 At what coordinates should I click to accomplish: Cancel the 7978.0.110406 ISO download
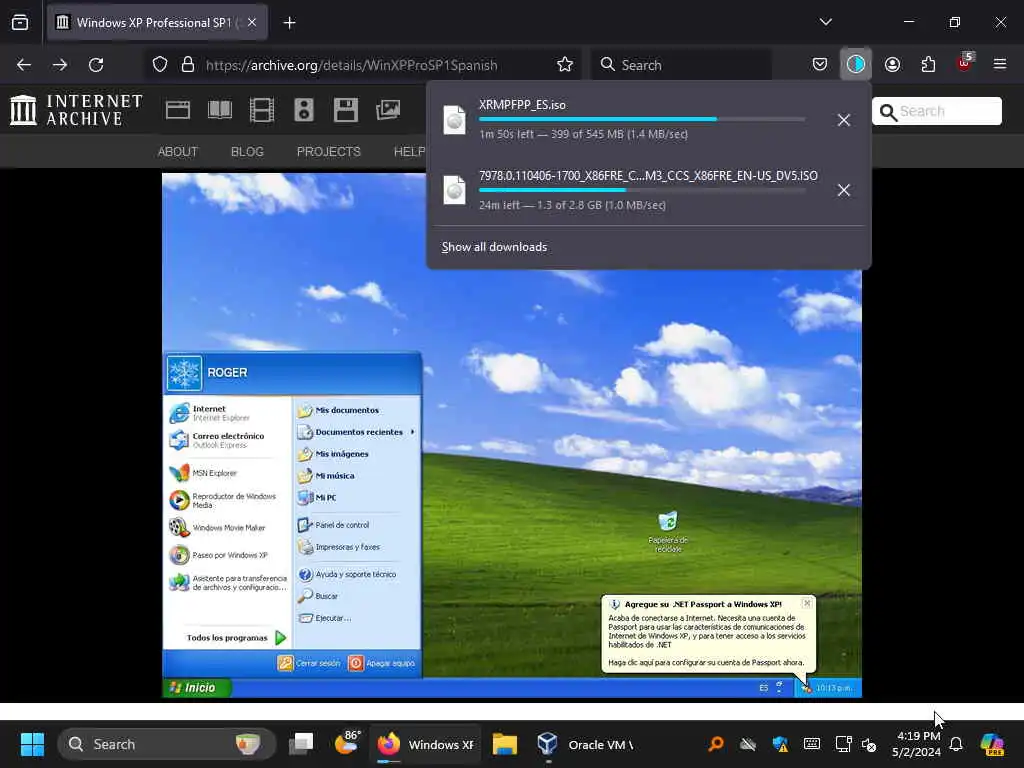844,190
